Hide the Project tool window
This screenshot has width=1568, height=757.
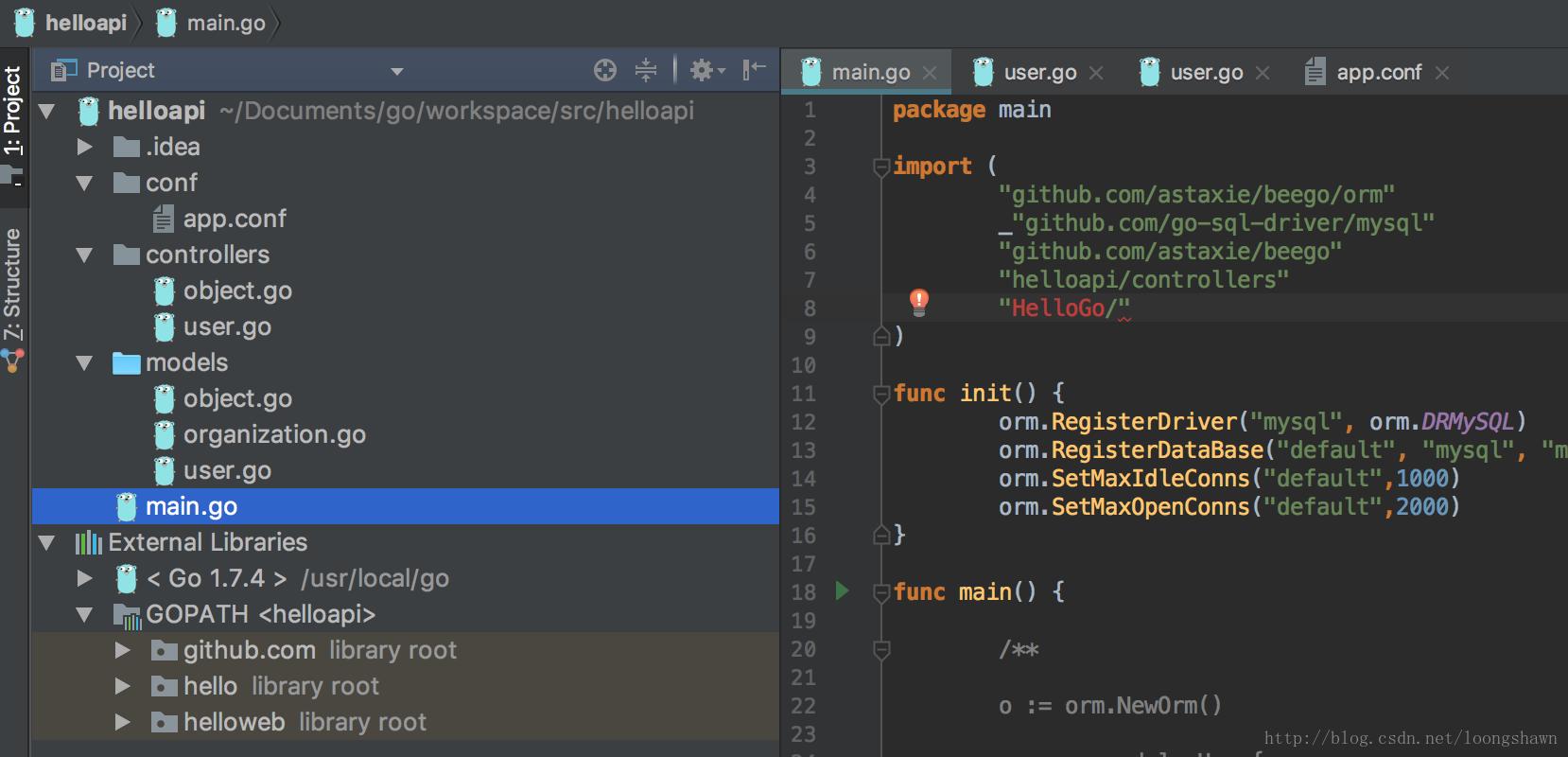[x=754, y=70]
